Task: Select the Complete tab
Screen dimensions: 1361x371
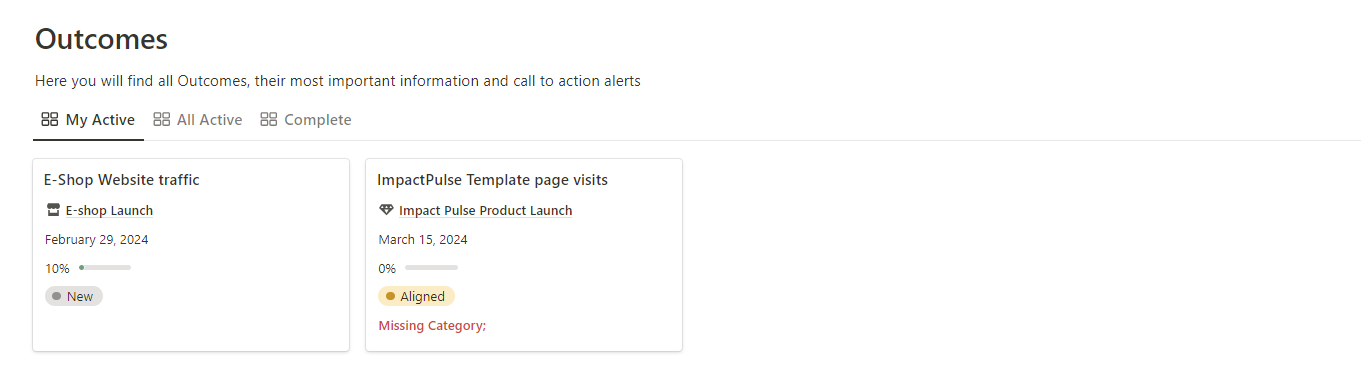Action: [x=306, y=120]
